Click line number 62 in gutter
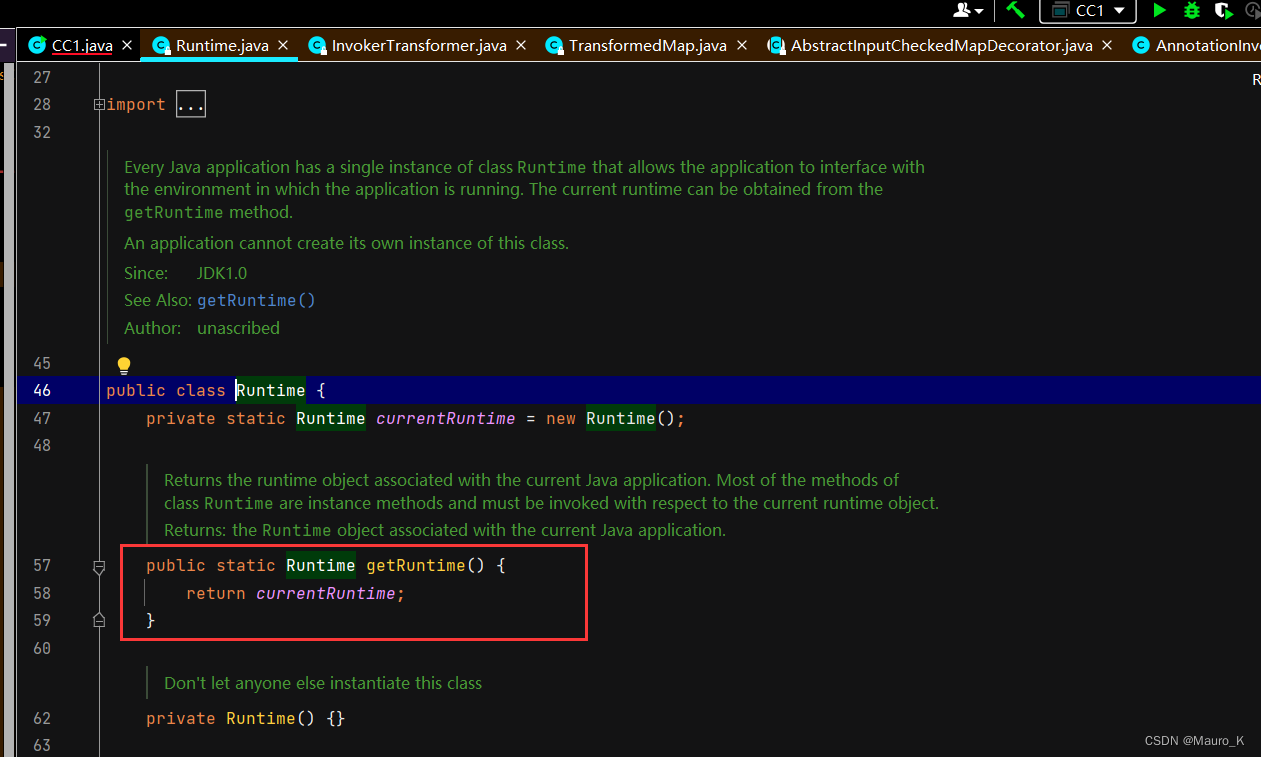 (42, 718)
